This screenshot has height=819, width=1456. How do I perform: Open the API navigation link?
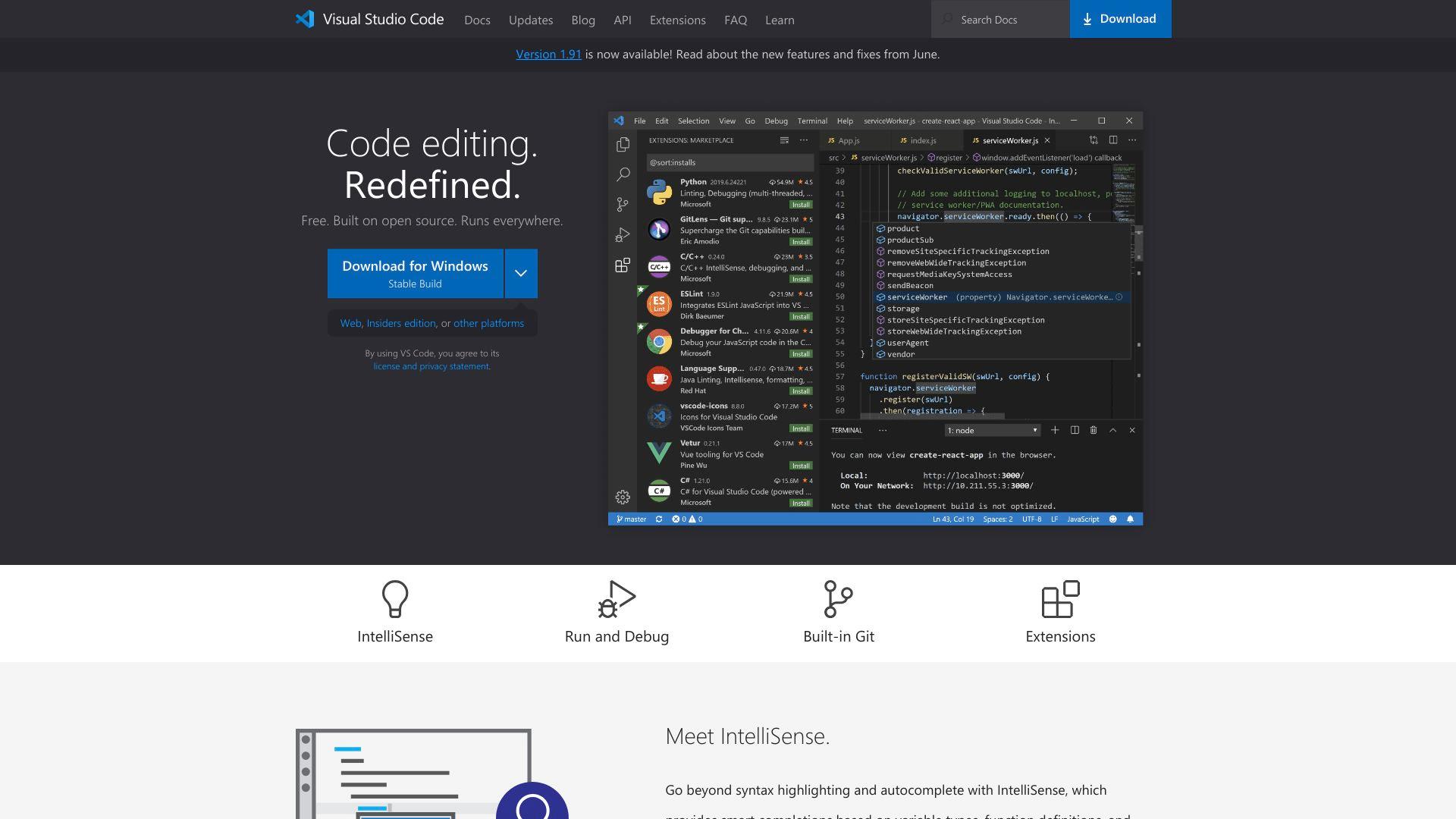[623, 20]
